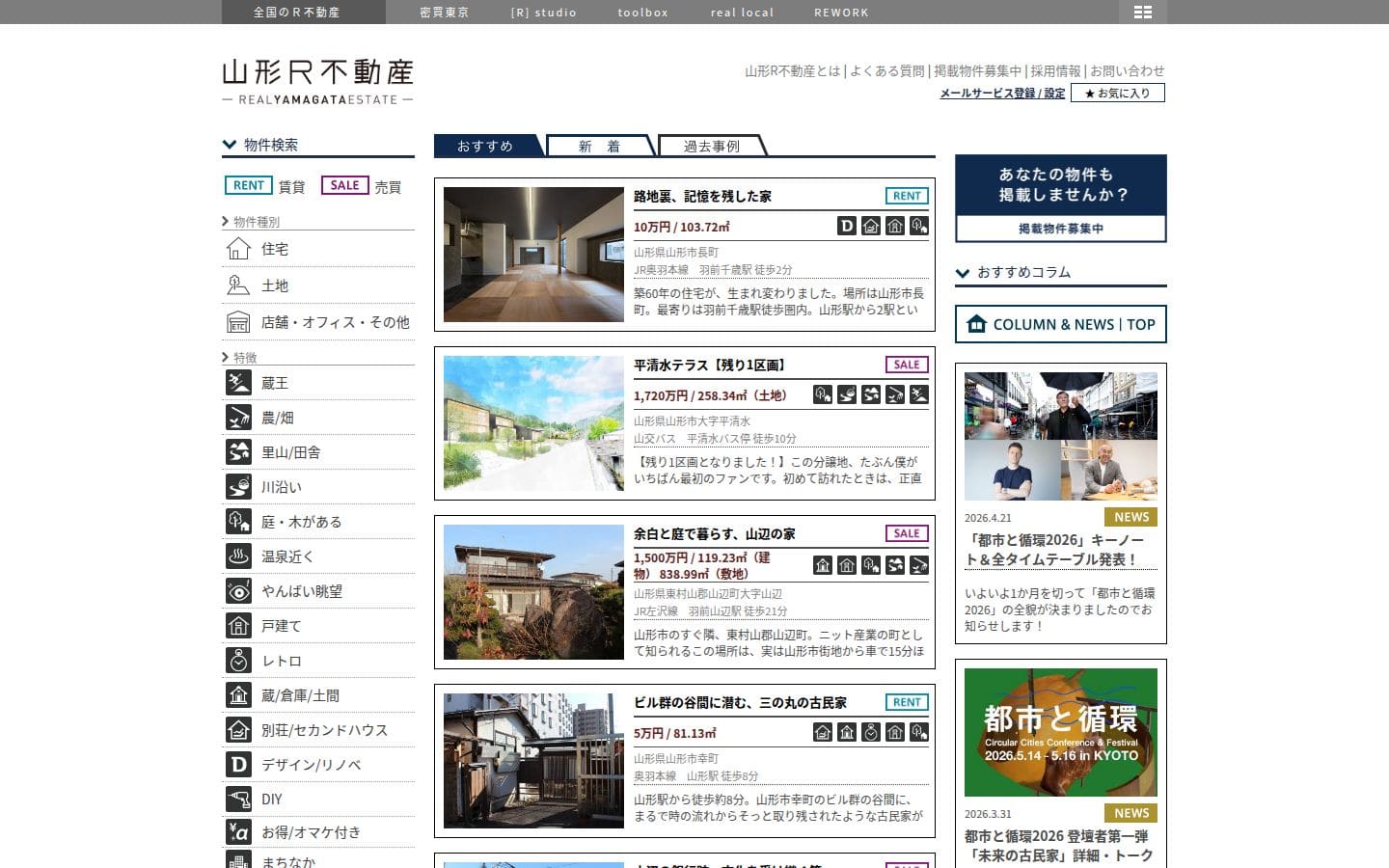Click the house icon in COLUMN & NEWS button
Viewport: 1389px width, 868px height.
click(977, 324)
